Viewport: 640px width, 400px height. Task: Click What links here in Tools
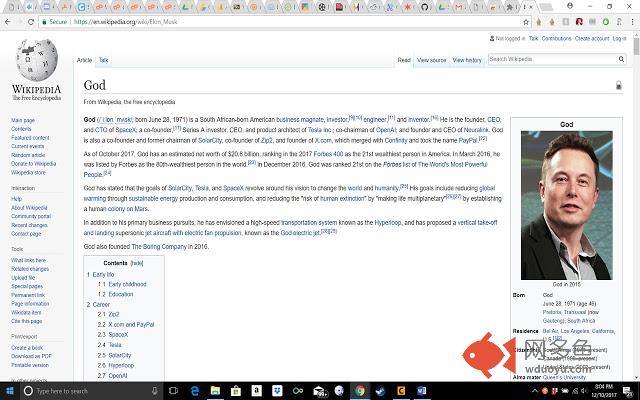tap(29, 260)
